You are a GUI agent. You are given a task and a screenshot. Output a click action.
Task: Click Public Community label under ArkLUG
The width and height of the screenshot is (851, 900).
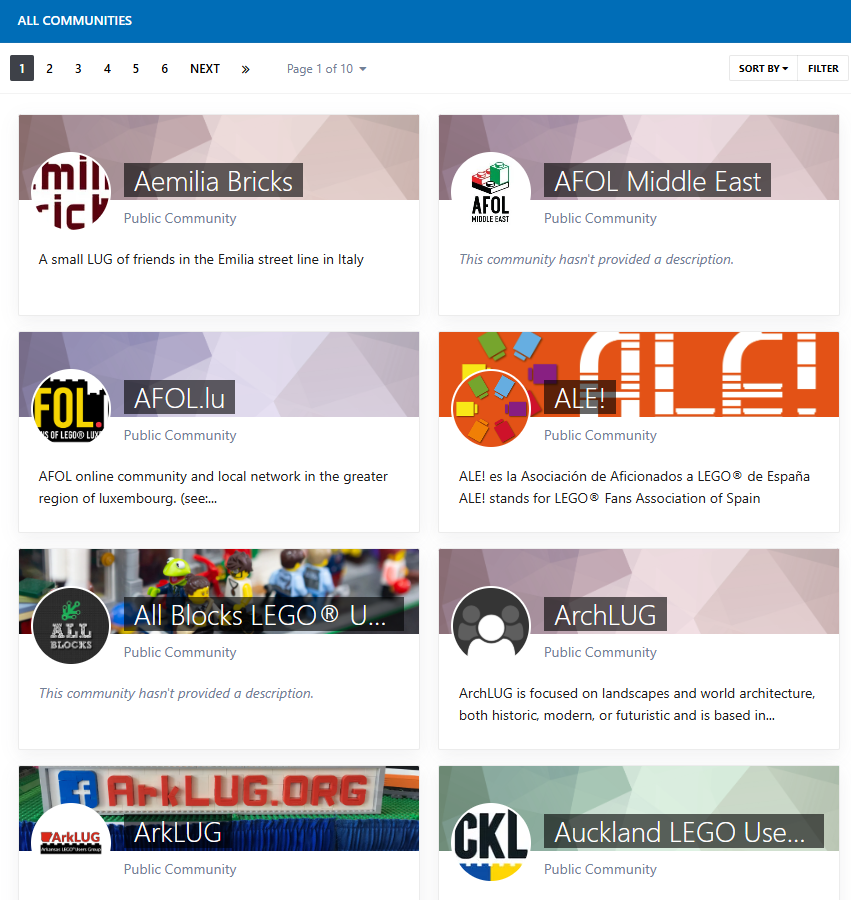point(180,870)
